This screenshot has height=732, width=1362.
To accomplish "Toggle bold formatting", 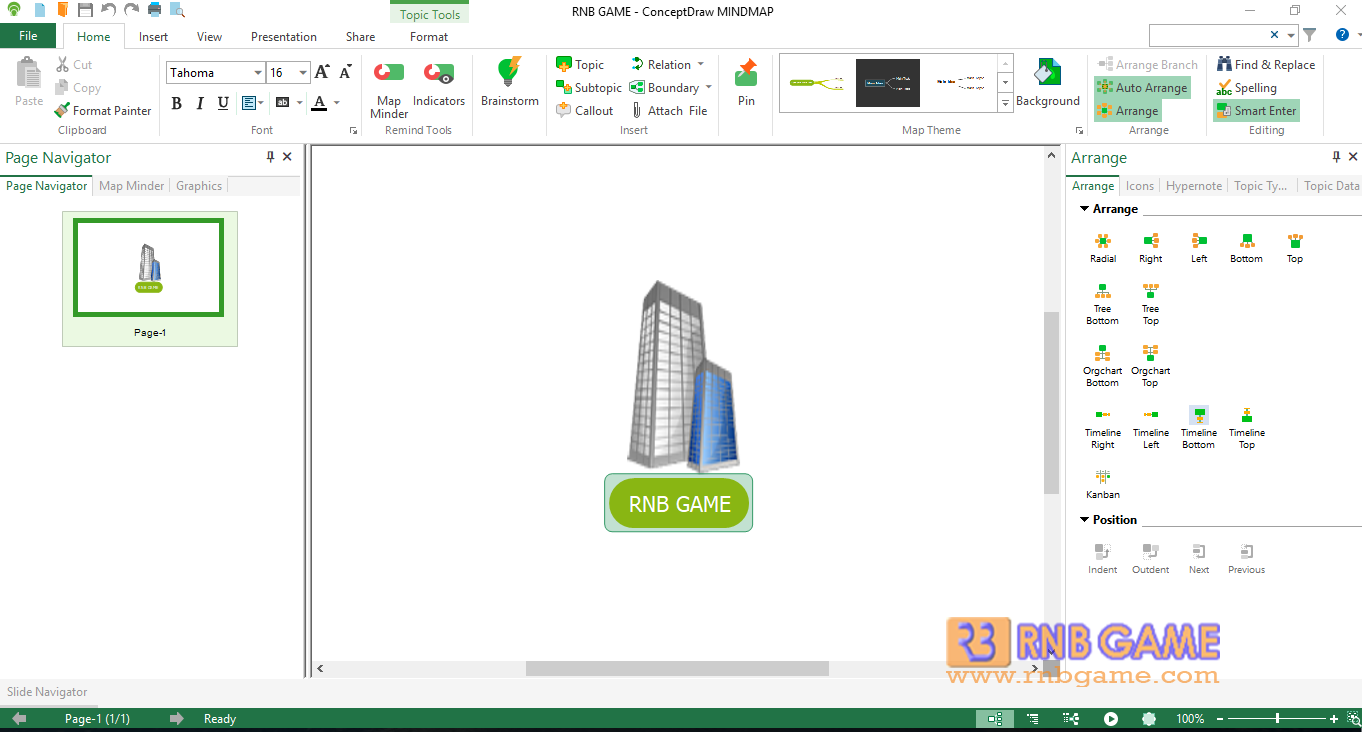I will click(177, 103).
